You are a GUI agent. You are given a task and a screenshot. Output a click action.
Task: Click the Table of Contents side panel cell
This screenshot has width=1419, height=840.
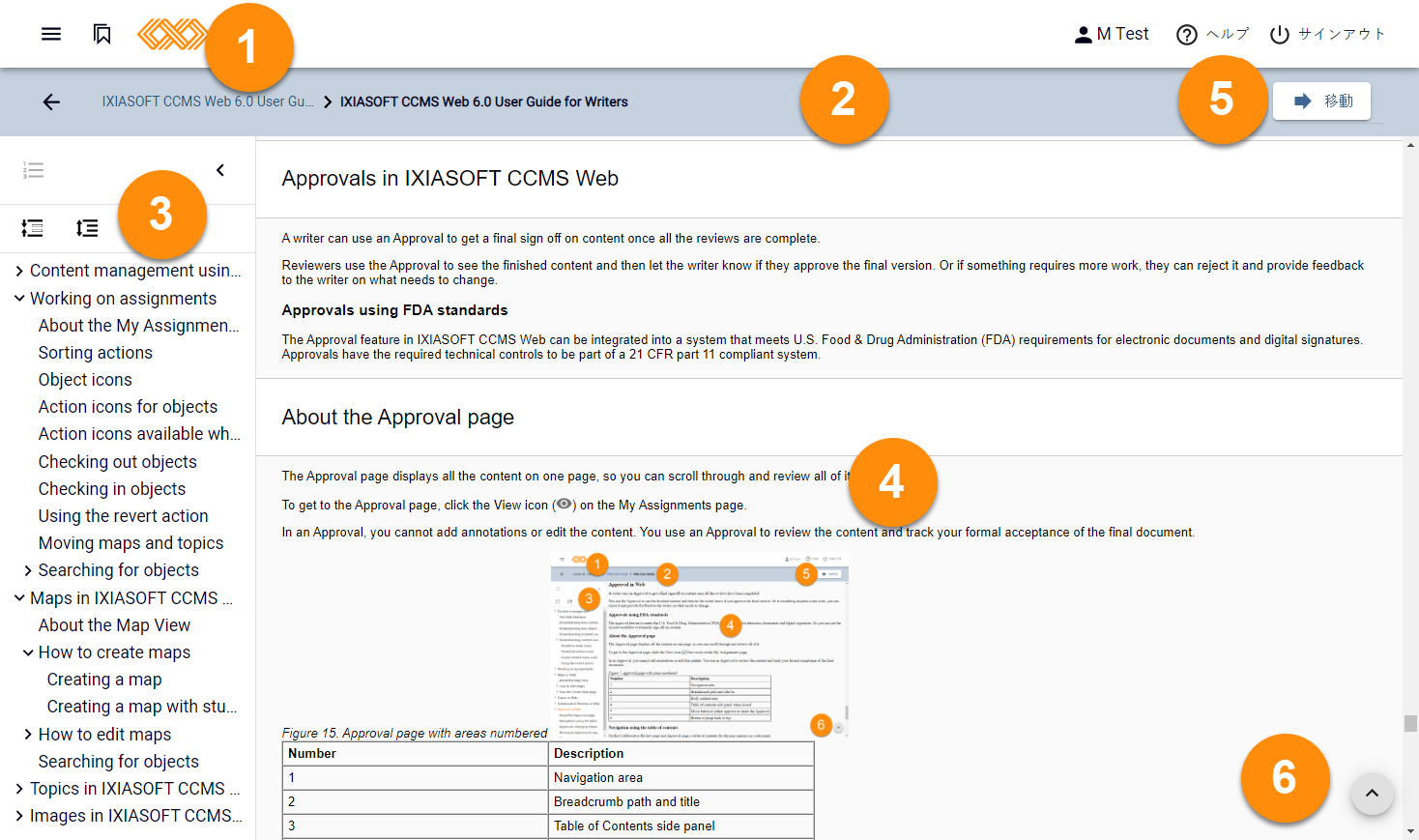(681, 826)
